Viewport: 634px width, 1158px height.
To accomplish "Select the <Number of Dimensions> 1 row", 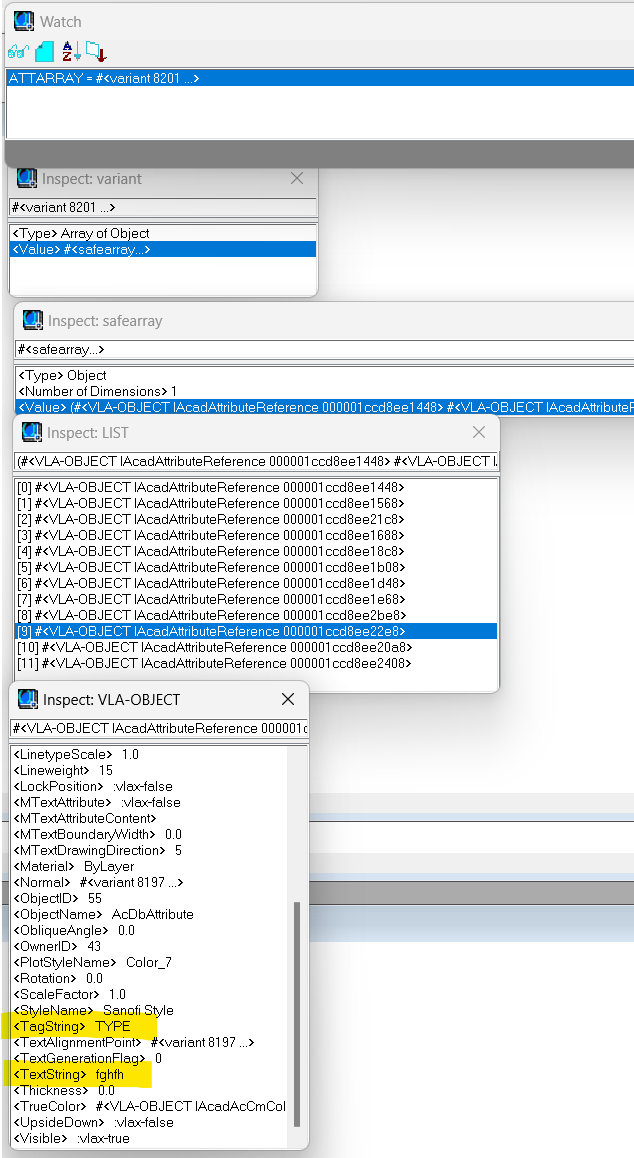I will (x=324, y=391).
